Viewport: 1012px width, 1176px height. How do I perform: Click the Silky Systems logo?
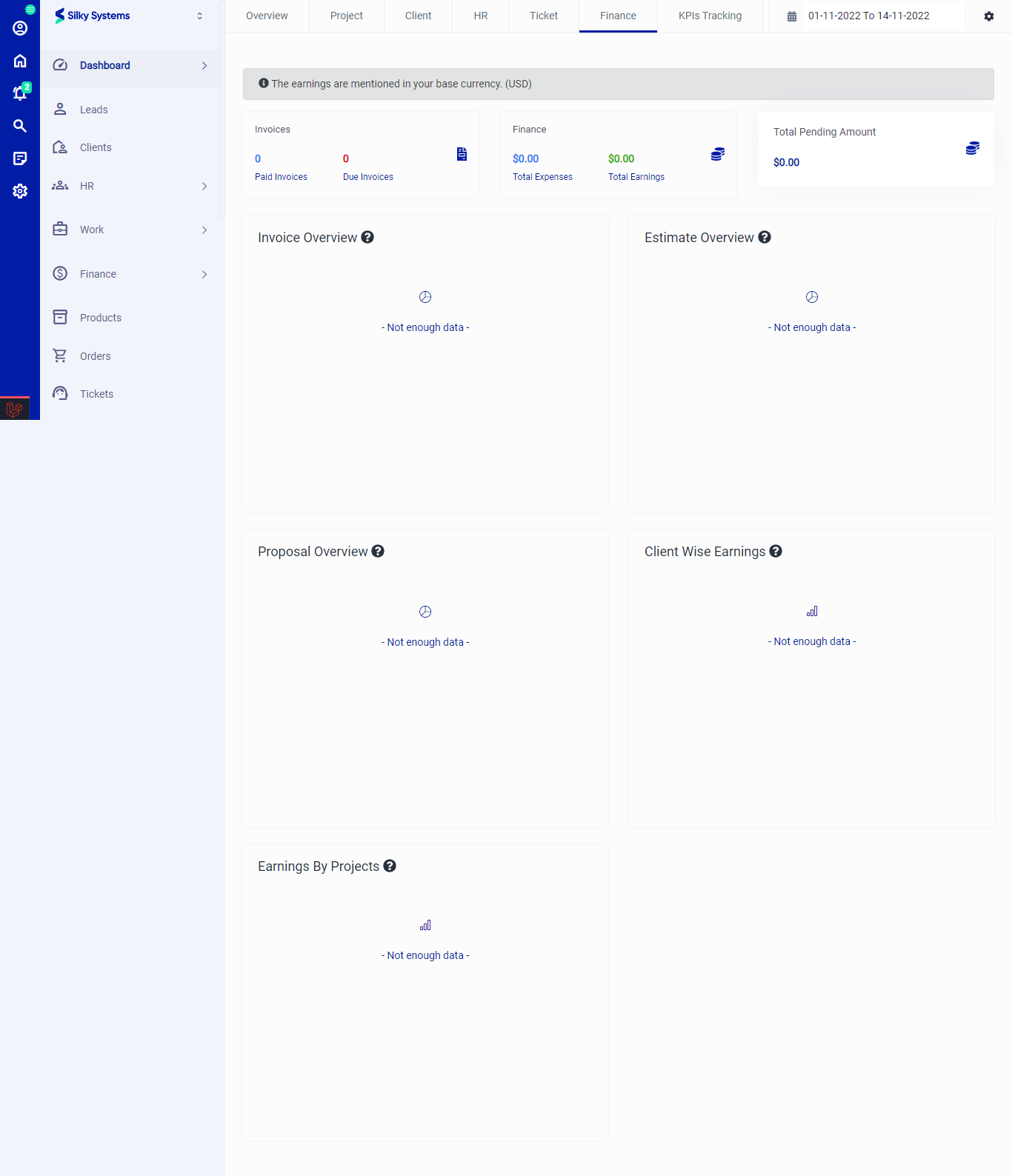(93, 16)
